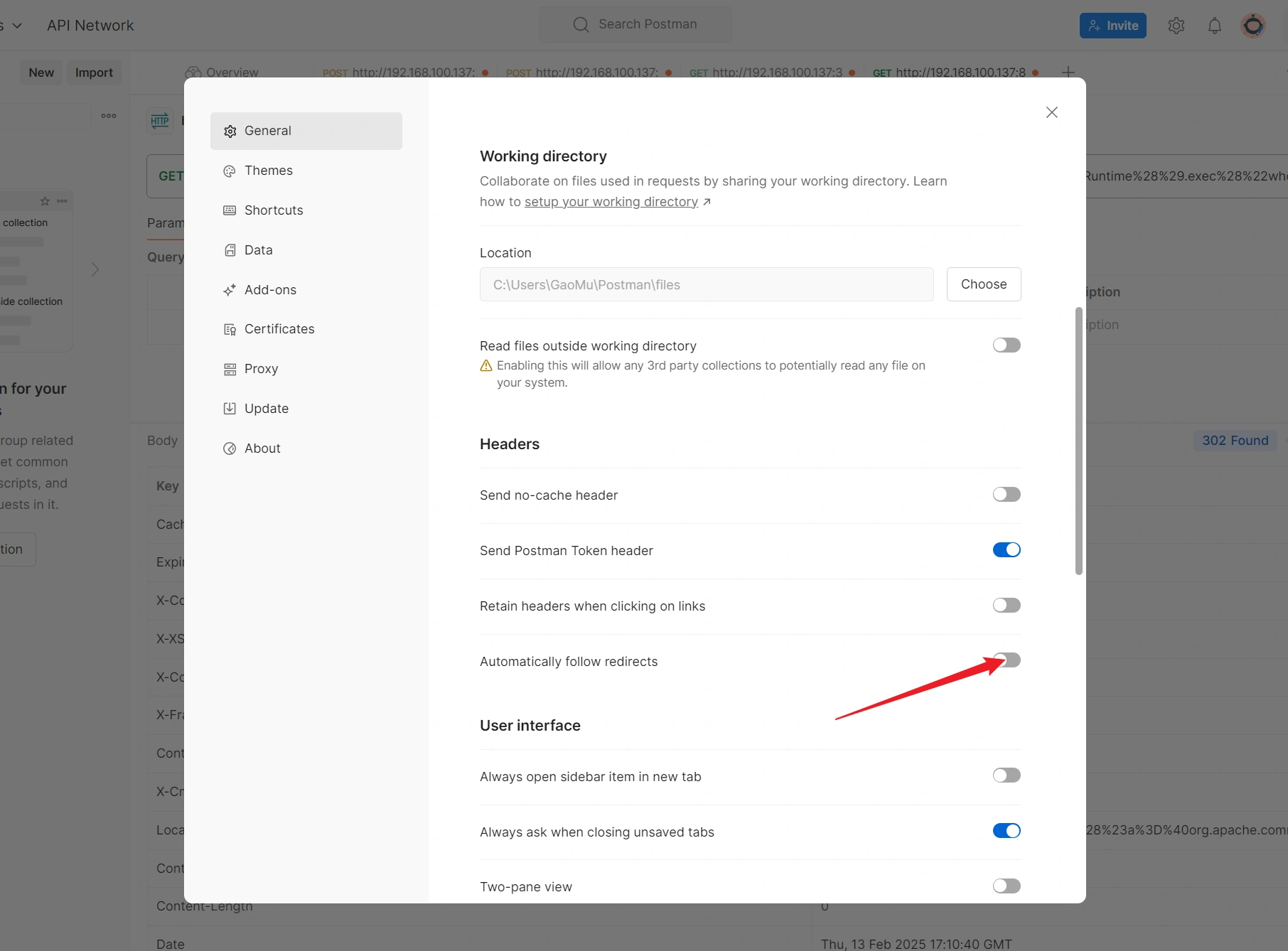The image size is (1288, 951).
Task: Click the three-dots options icon in sidebar
Action: click(109, 116)
